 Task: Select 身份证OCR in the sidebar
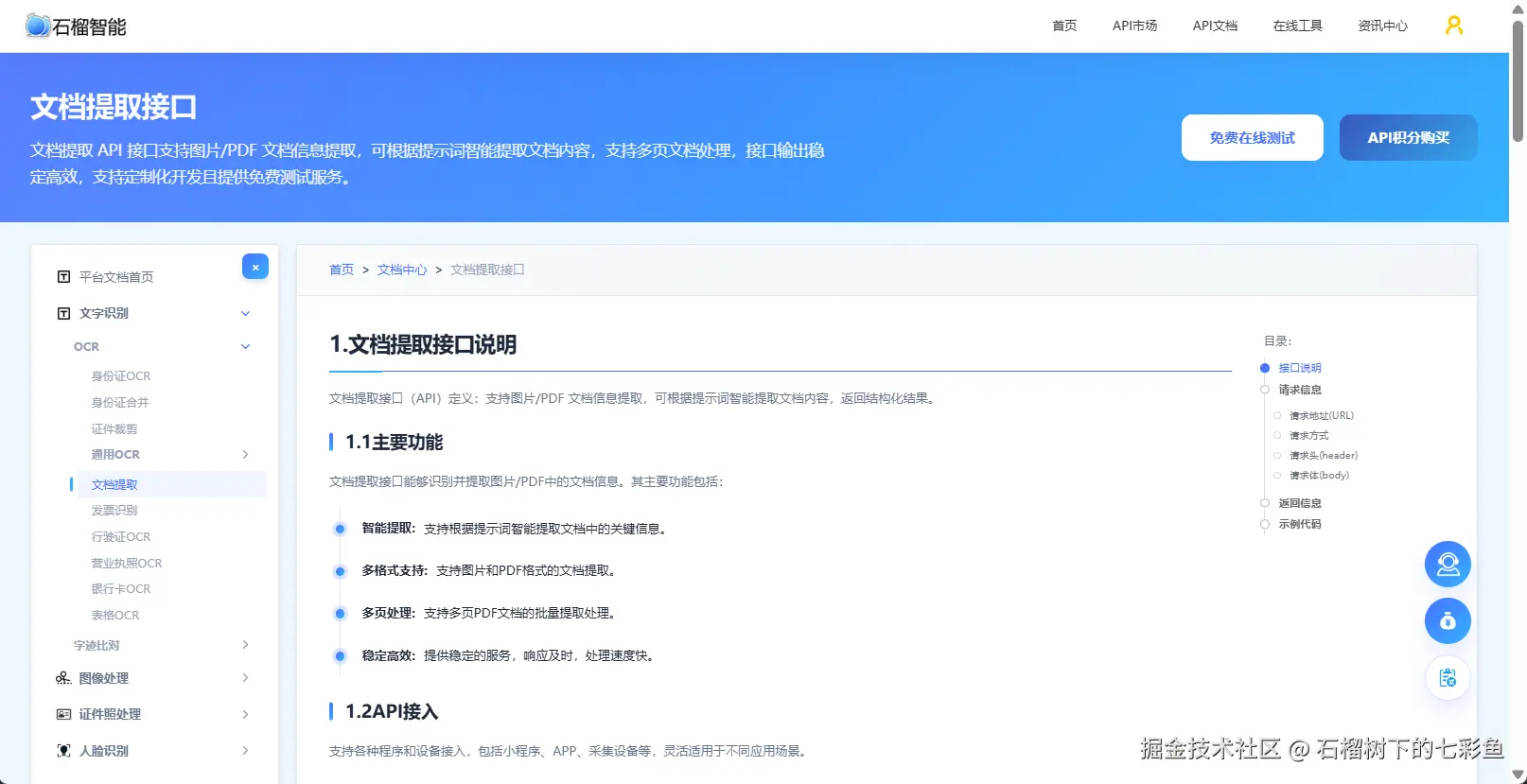(121, 376)
